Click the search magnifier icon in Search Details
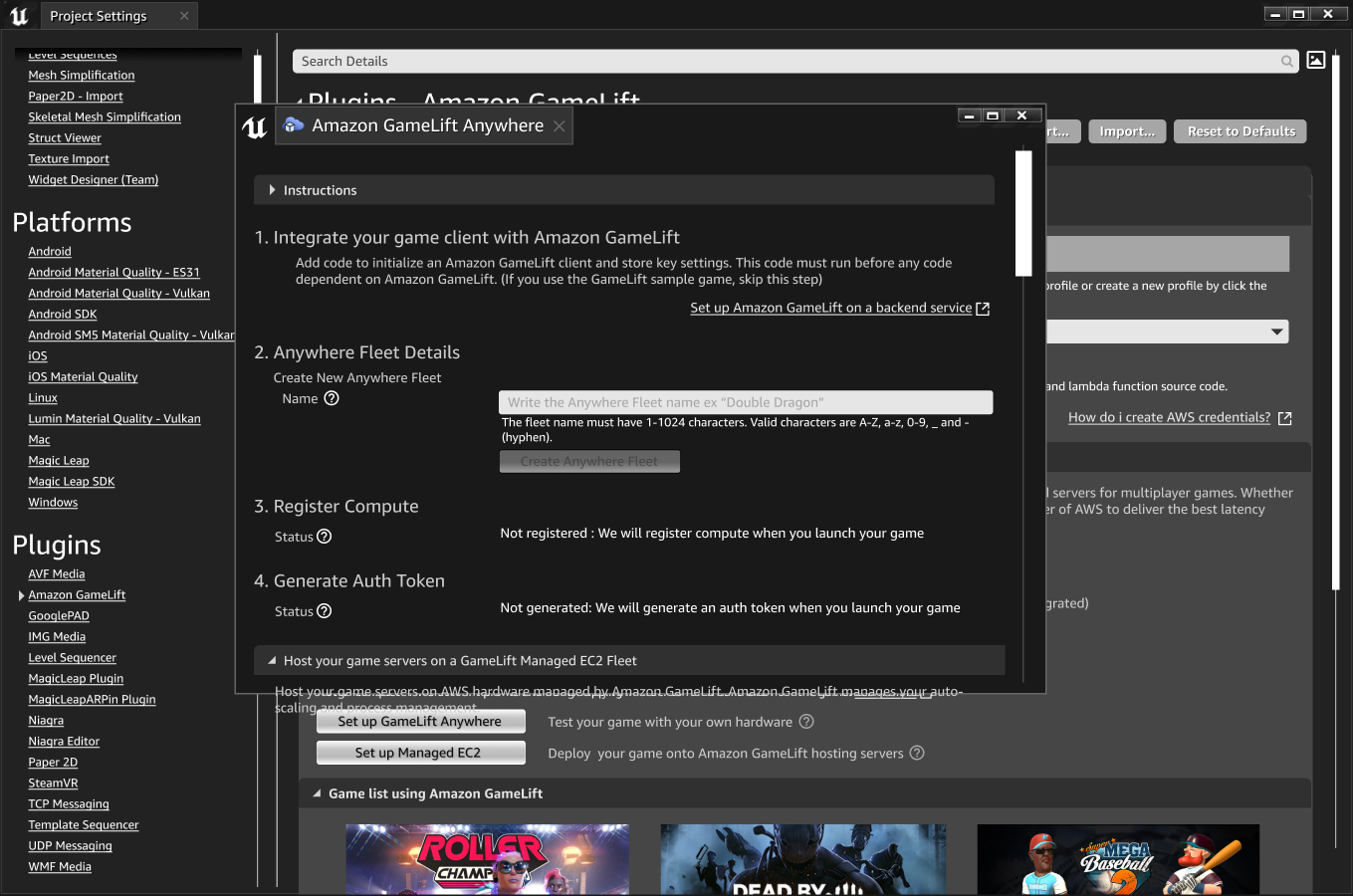The width and height of the screenshot is (1353, 896). point(1287,62)
